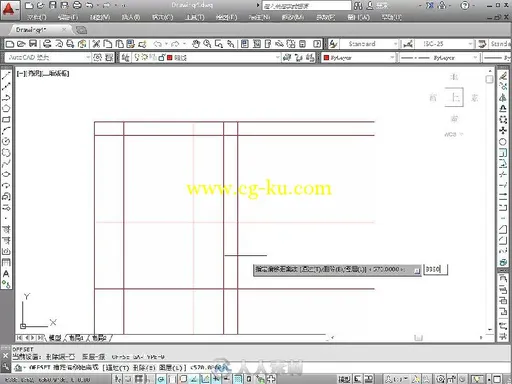This screenshot has width=512, height=384.
Task: Click the Dimension Style icon before ISO-25 dropdown
Action: pyautogui.click(x=408, y=44)
